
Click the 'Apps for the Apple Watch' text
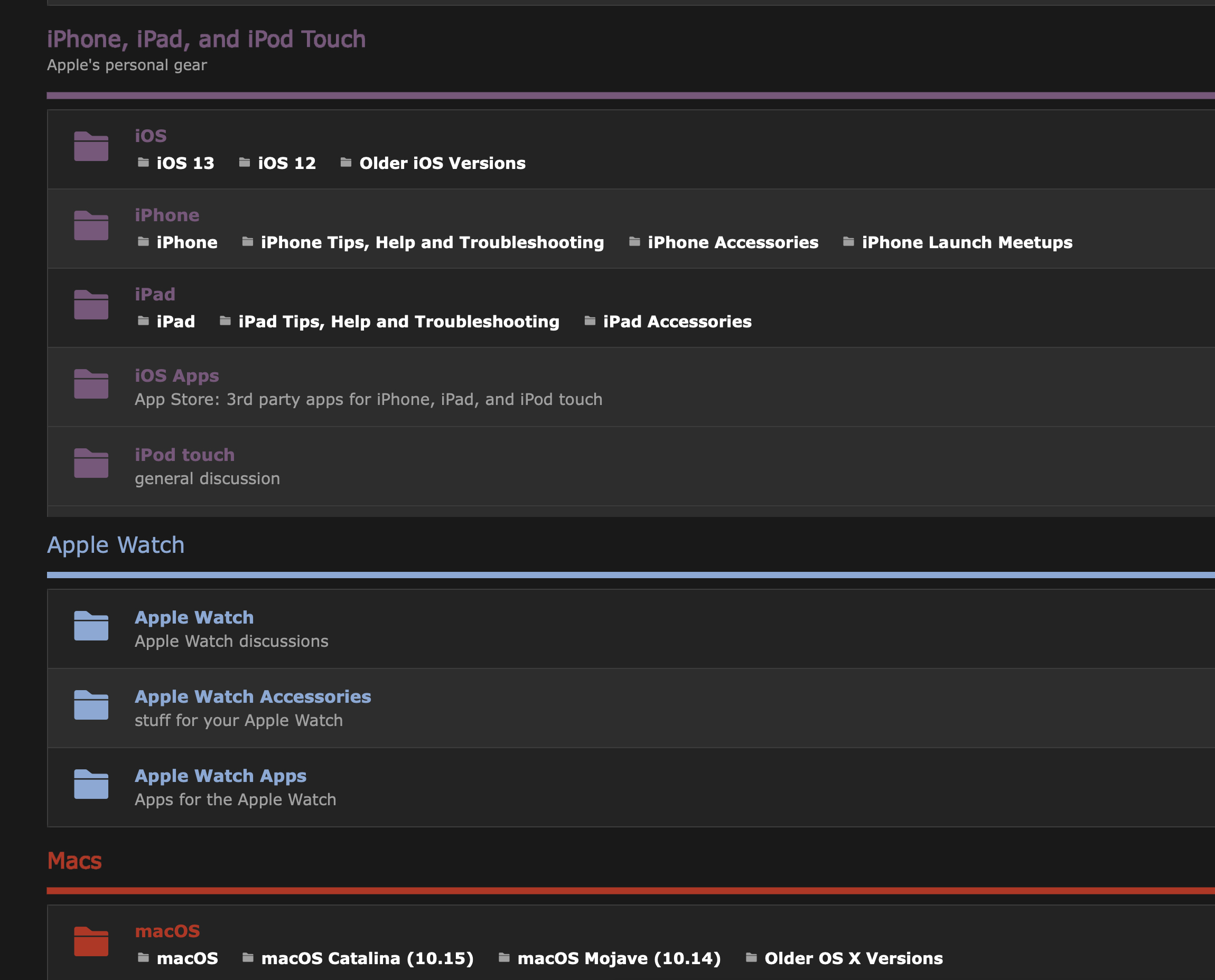tap(236, 800)
